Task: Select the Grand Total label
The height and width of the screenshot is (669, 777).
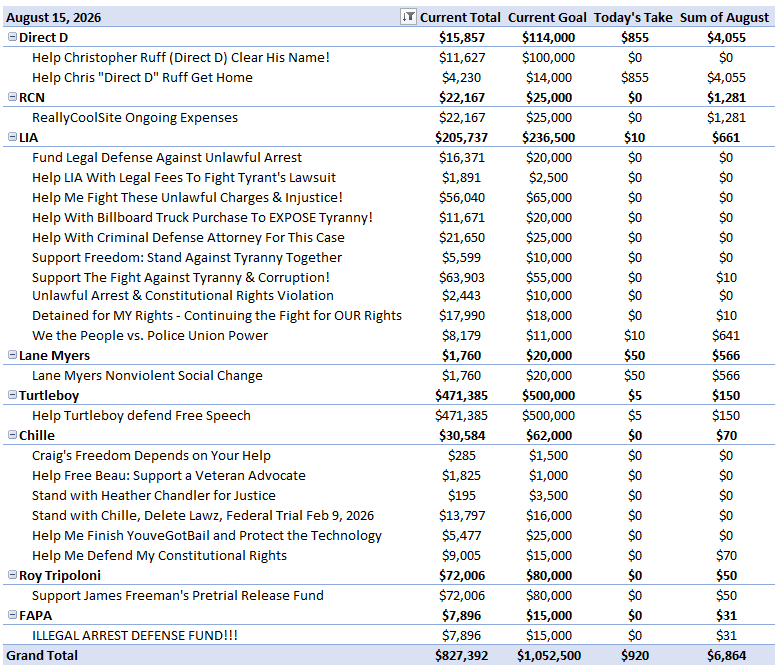Action: tap(42, 656)
